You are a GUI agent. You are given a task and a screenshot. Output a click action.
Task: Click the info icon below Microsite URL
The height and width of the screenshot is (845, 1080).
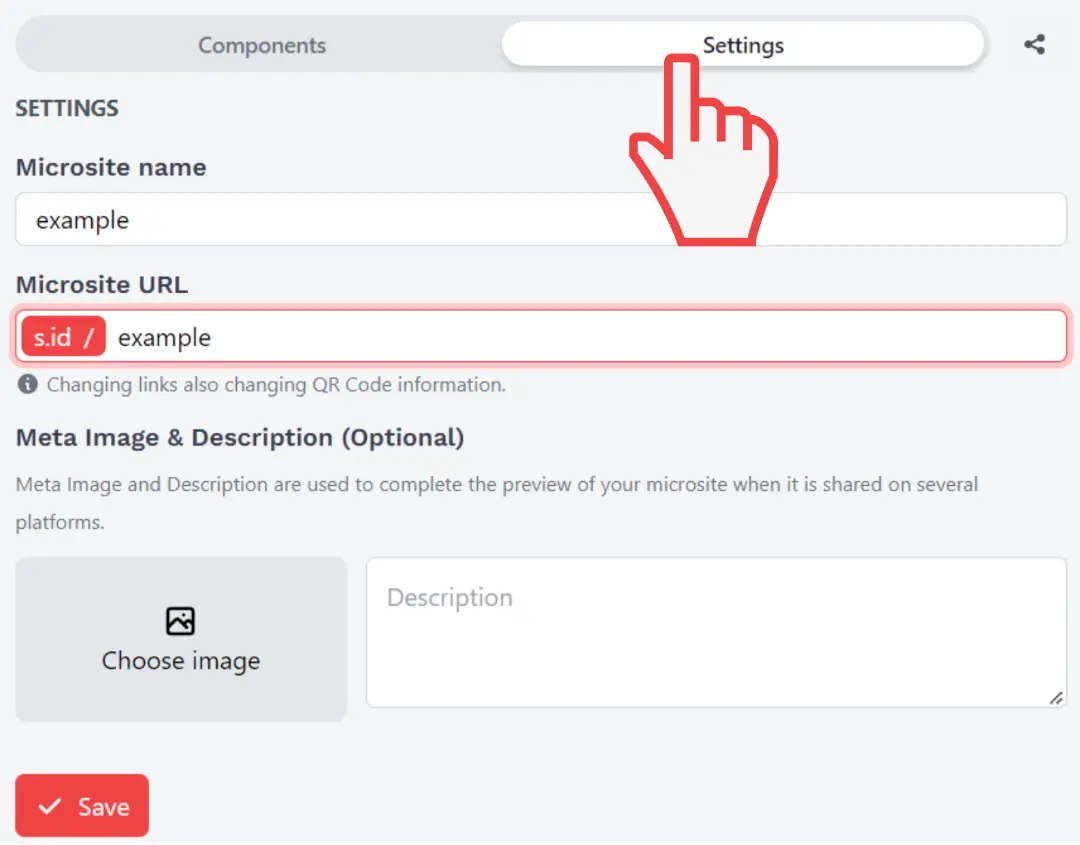28,384
